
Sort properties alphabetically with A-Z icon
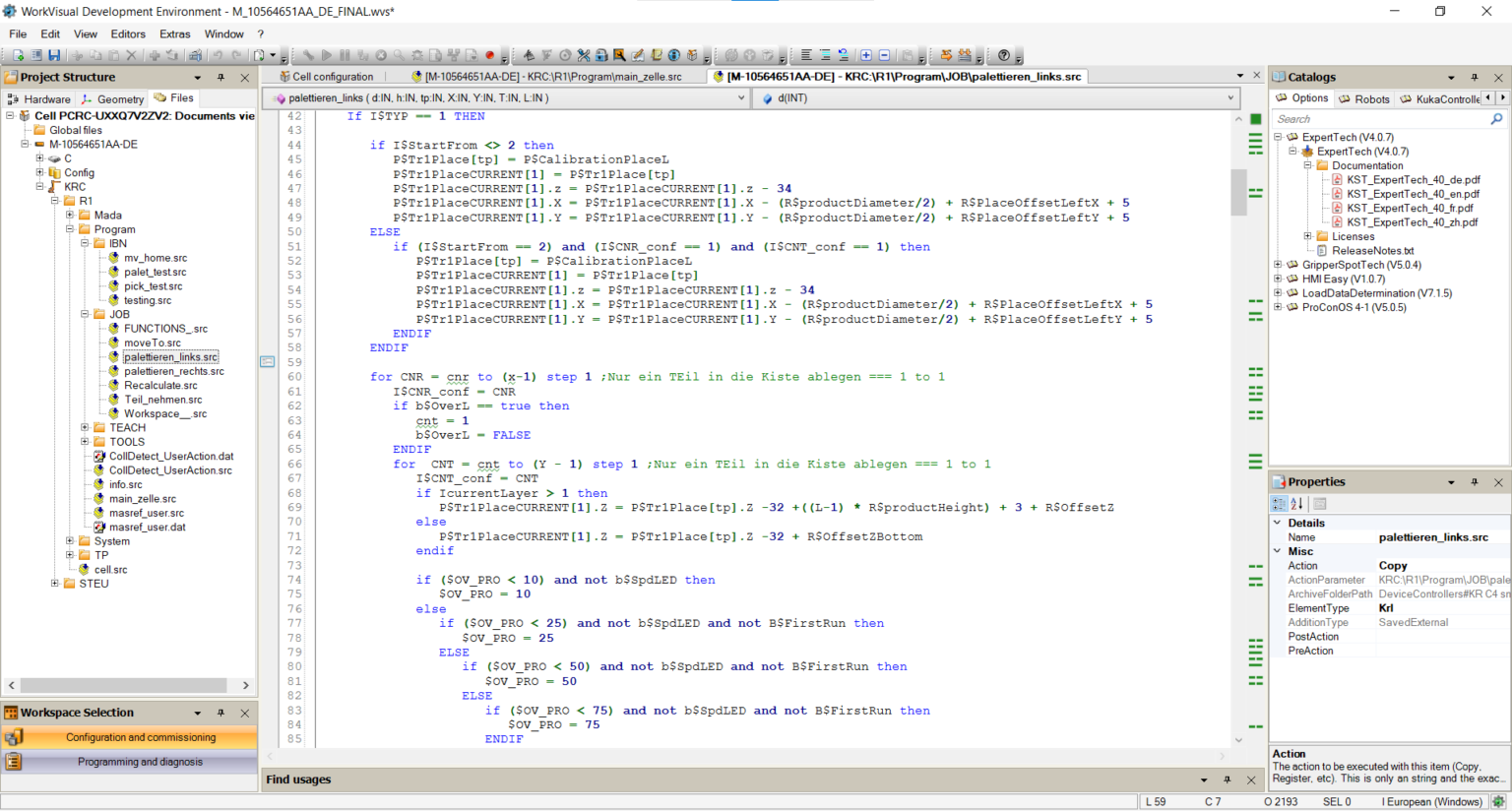[1296, 504]
